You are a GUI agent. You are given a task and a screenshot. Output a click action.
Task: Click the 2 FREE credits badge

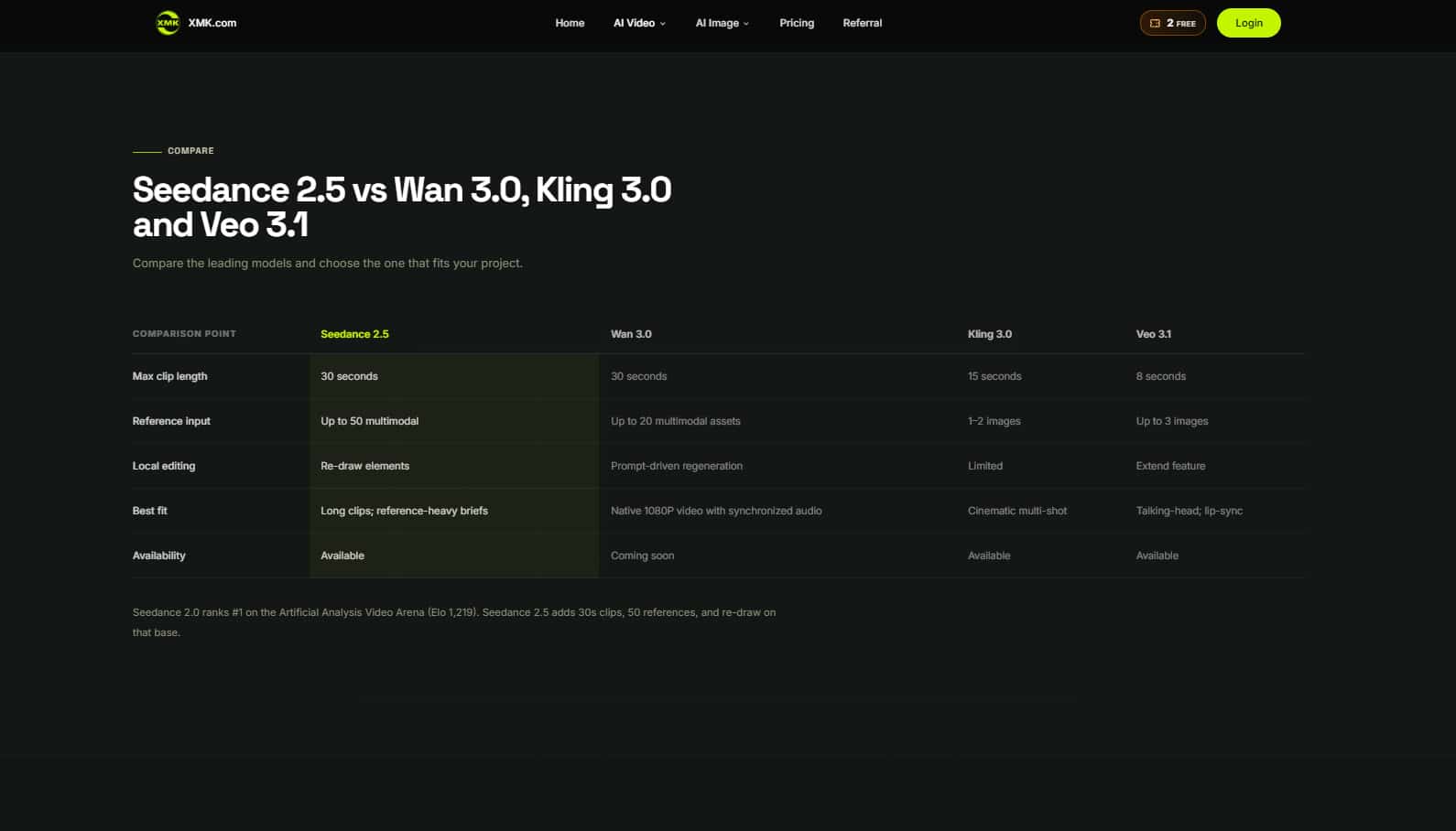[x=1172, y=23]
